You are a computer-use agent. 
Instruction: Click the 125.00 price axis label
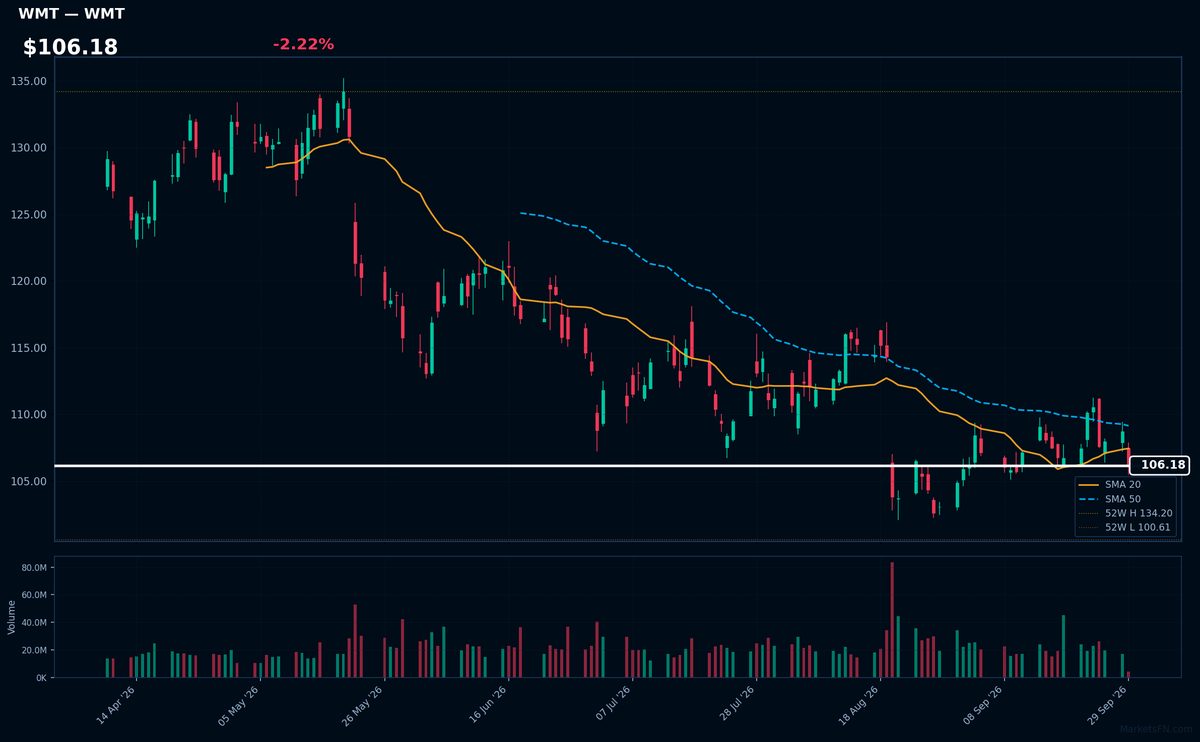pyautogui.click(x=29, y=215)
